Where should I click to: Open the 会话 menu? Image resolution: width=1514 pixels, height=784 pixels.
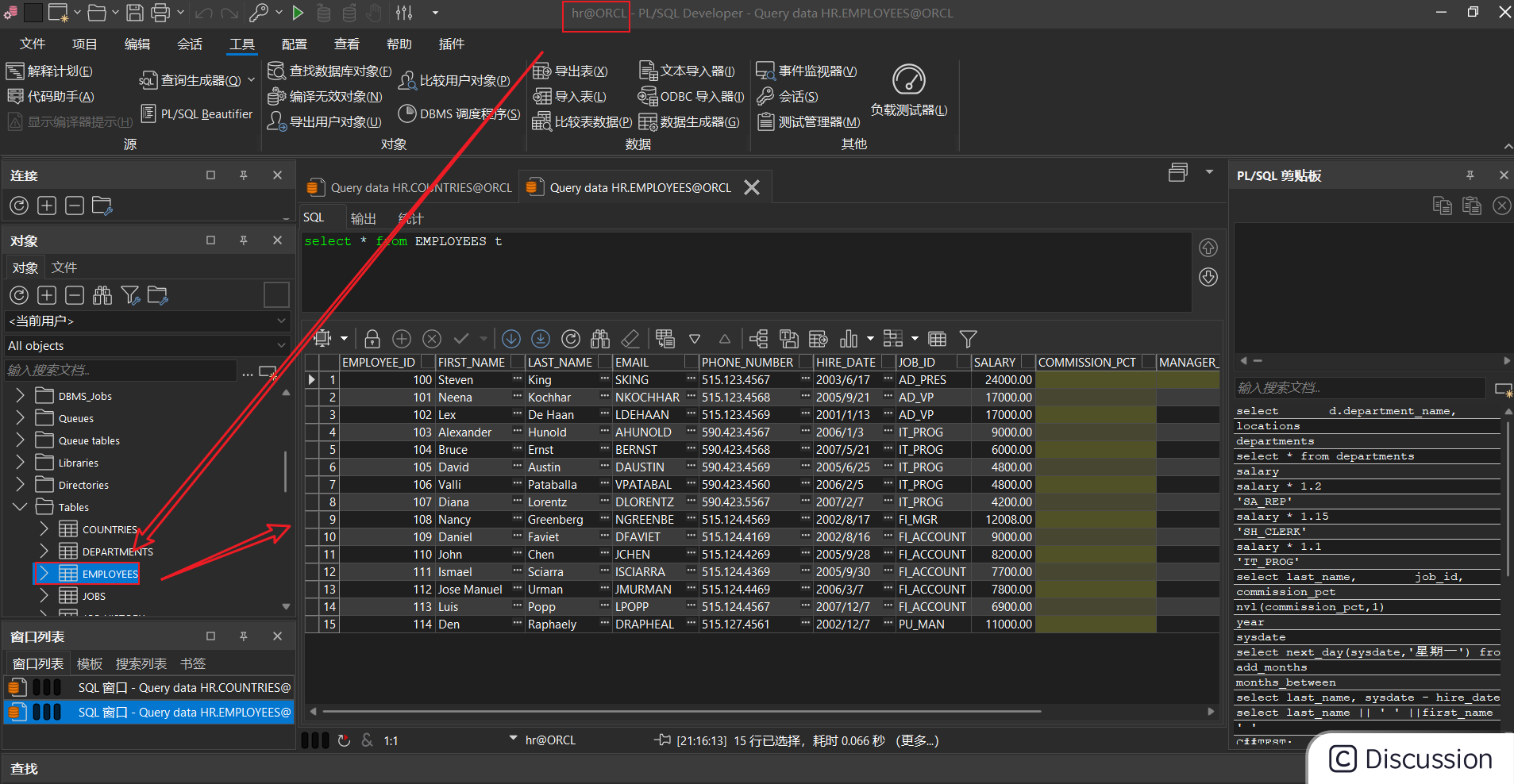pyautogui.click(x=190, y=44)
